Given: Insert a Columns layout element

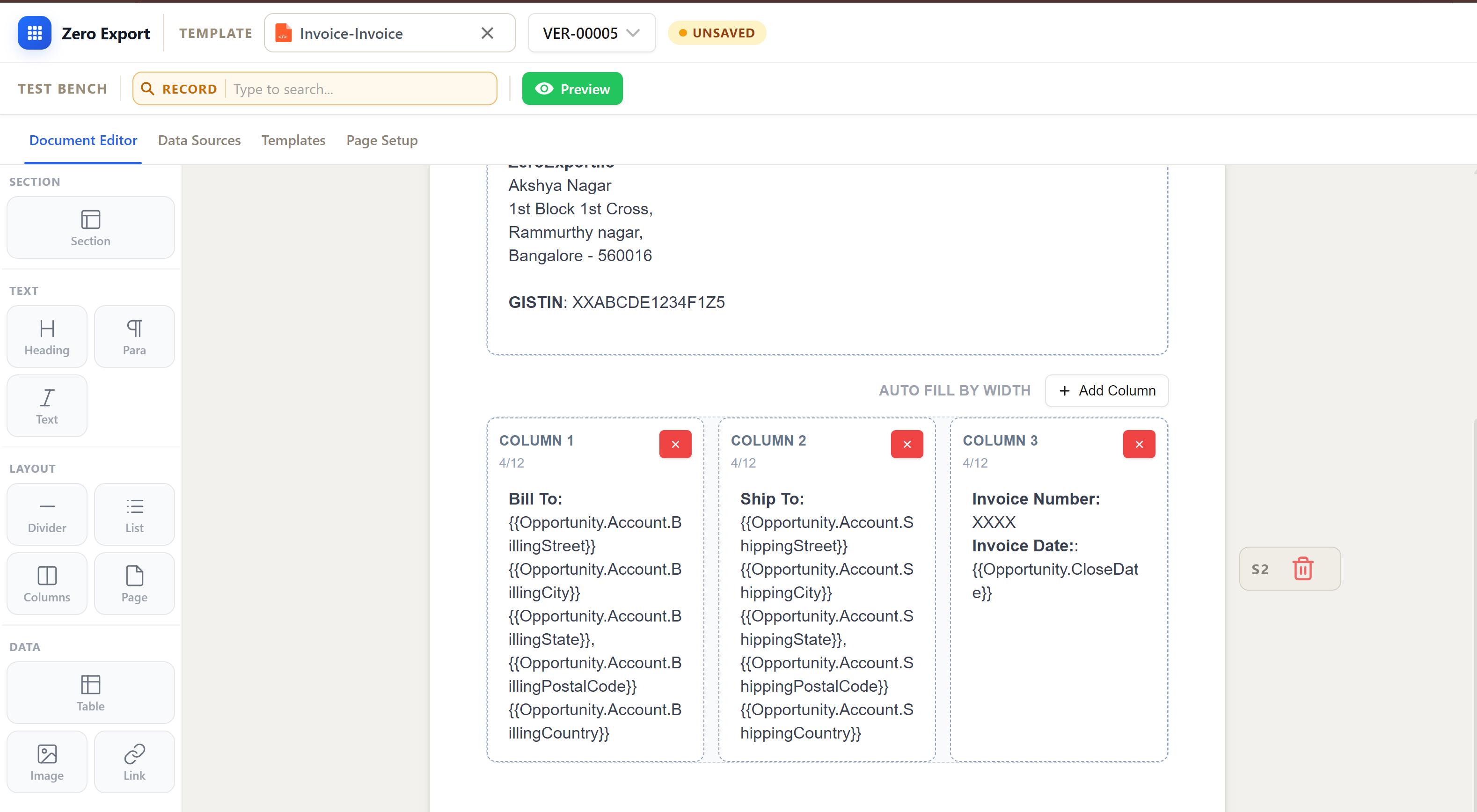Looking at the screenshot, I should pyautogui.click(x=47, y=584).
